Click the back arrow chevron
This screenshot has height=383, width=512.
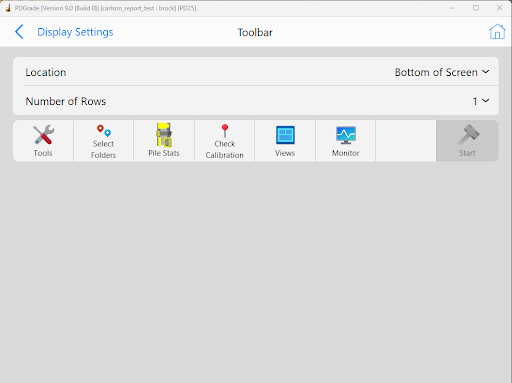click(x=19, y=32)
